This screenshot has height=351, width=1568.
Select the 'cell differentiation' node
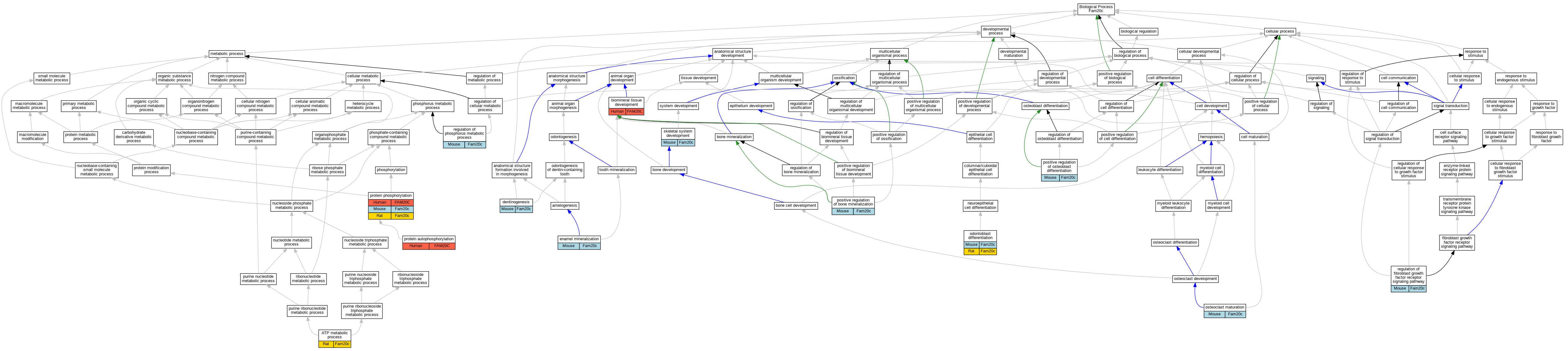[x=1164, y=79]
